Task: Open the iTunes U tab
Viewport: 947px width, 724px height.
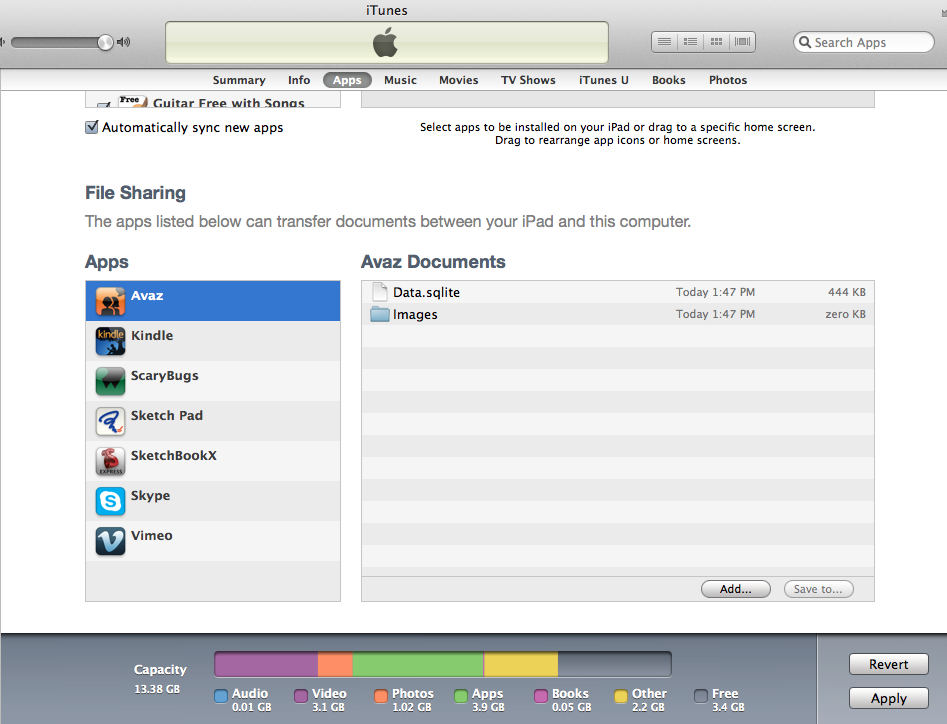Action: pyautogui.click(x=603, y=80)
